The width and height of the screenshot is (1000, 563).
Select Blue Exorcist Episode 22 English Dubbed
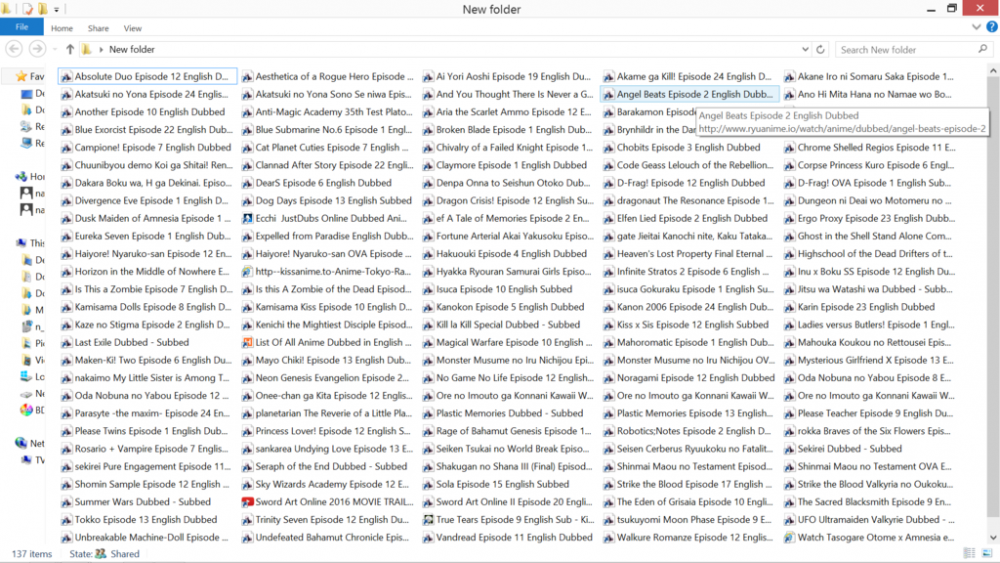[x=154, y=130]
